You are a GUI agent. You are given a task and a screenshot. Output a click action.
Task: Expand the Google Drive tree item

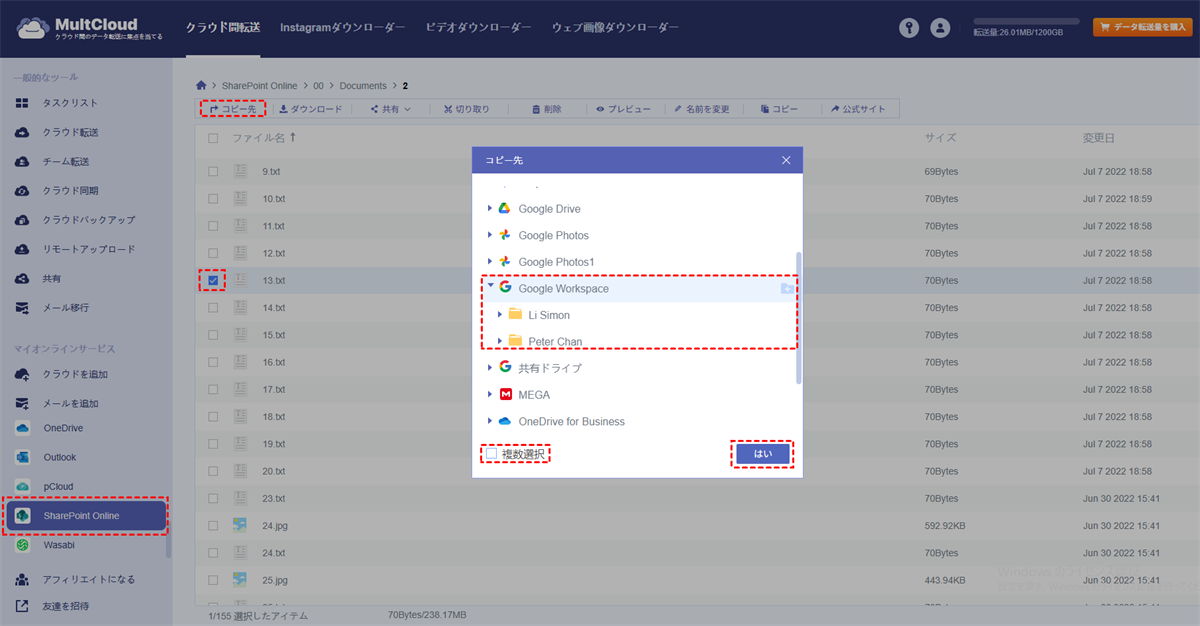click(491, 208)
